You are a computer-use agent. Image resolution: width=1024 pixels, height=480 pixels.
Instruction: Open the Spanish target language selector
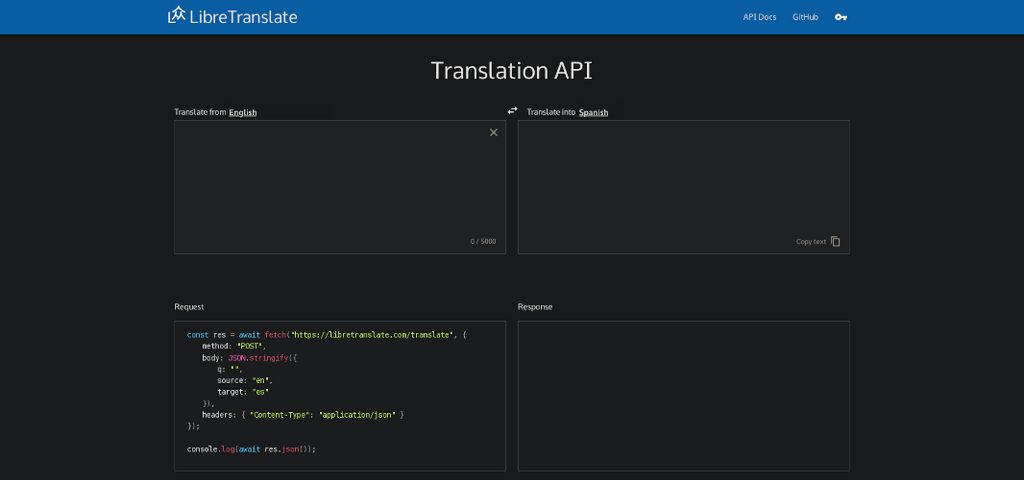click(593, 113)
